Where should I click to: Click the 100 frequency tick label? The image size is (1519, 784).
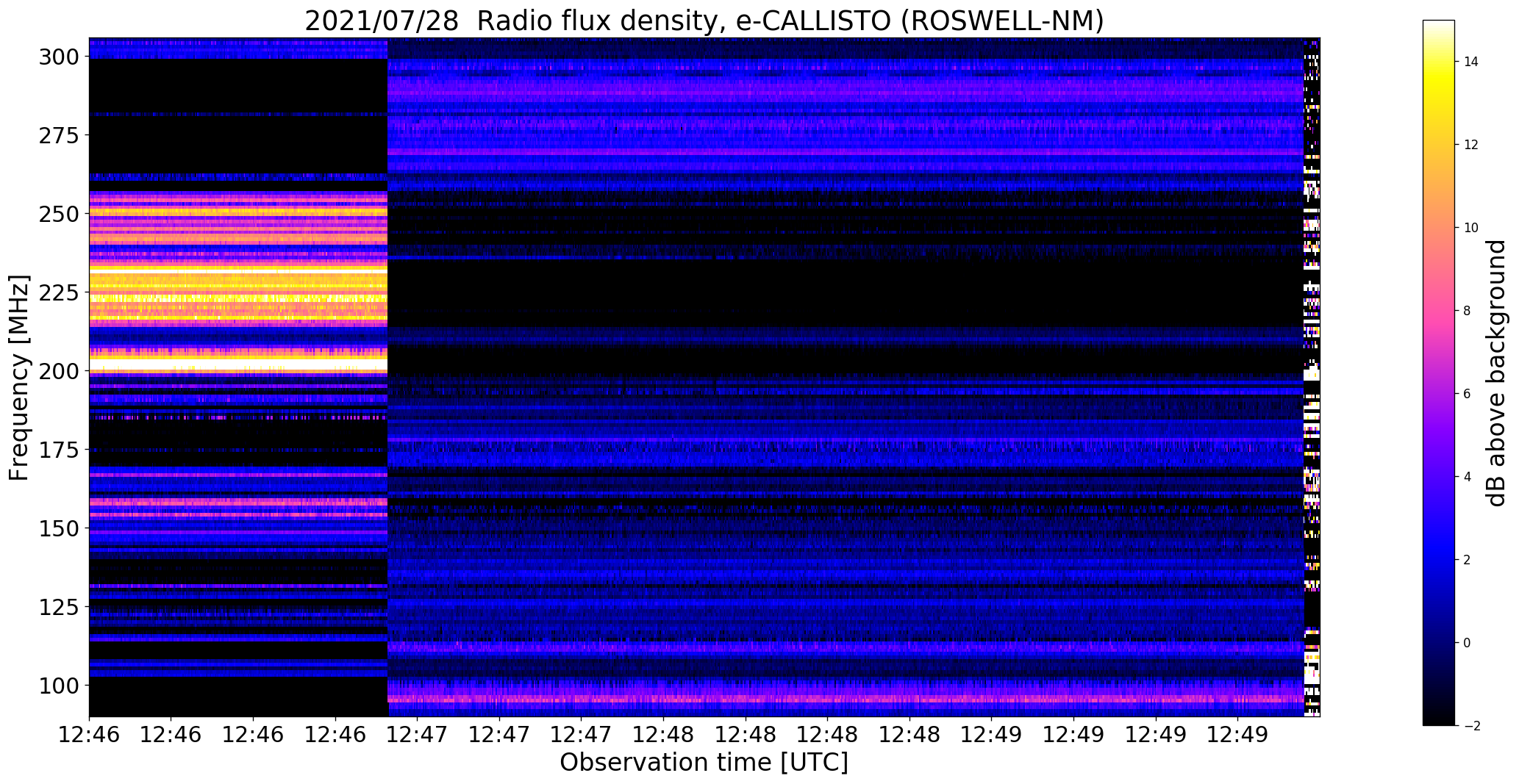tap(60, 686)
